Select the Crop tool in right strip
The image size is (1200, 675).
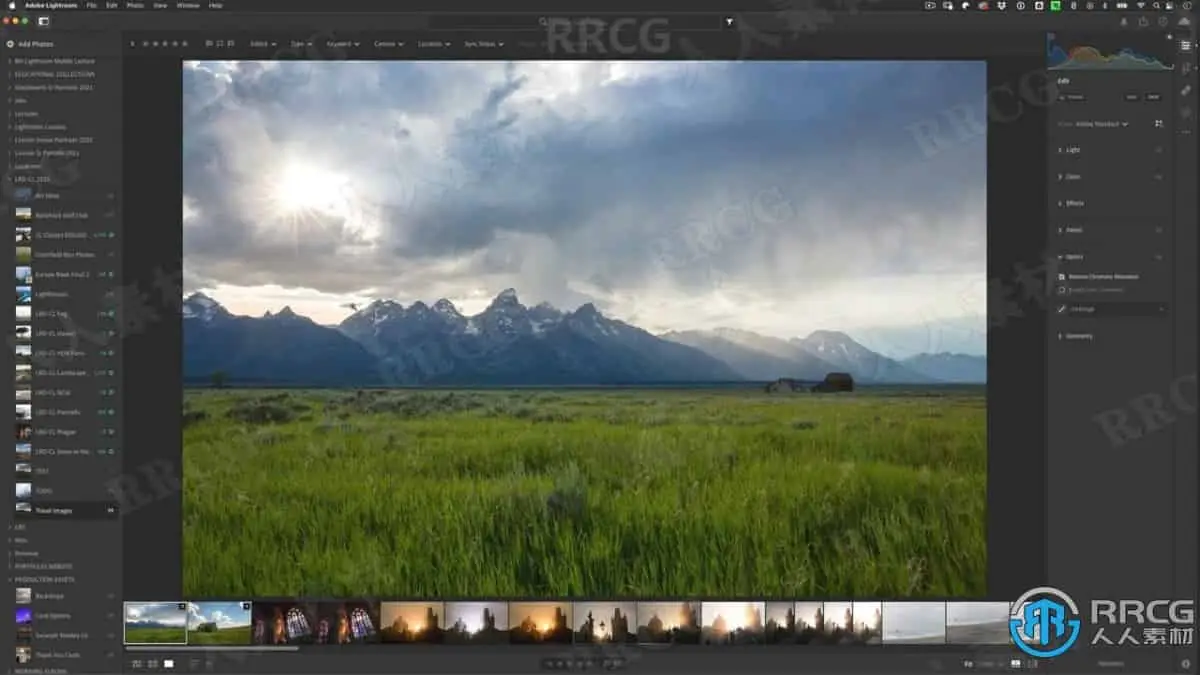pyautogui.click(x=1185, y=68)
